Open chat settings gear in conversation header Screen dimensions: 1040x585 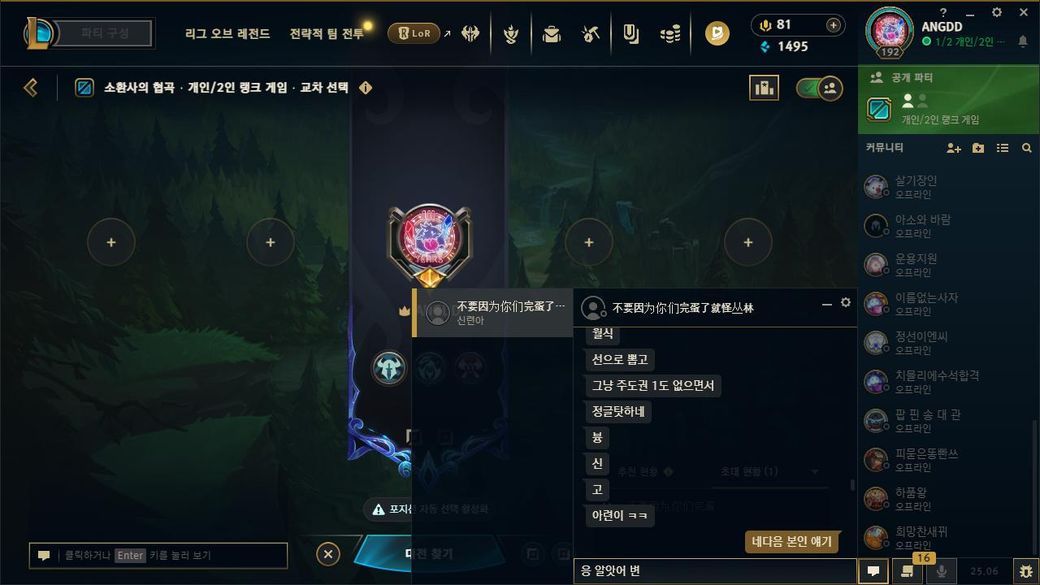click(x=846, y=302)
